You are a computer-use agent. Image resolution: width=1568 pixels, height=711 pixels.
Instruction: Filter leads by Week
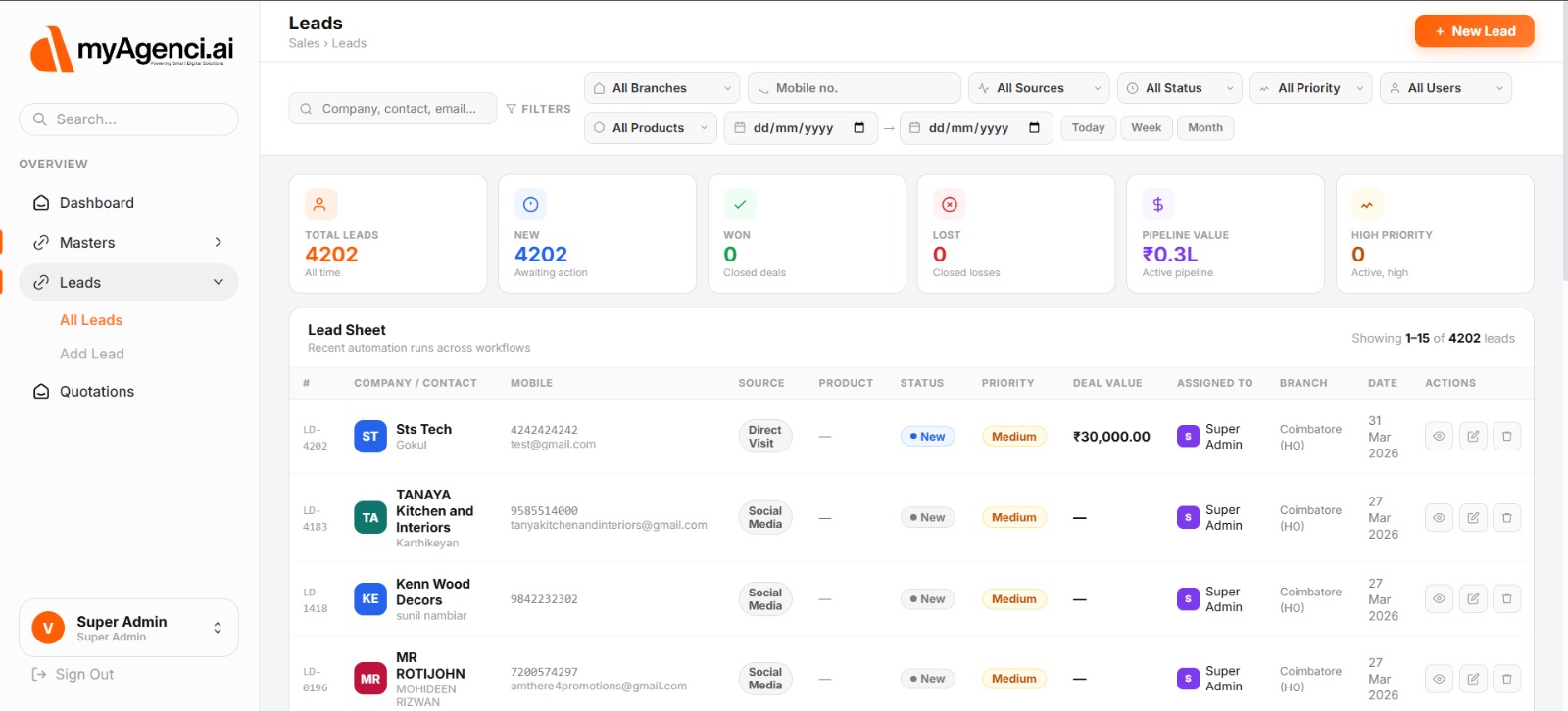[x=1146, y=128]
